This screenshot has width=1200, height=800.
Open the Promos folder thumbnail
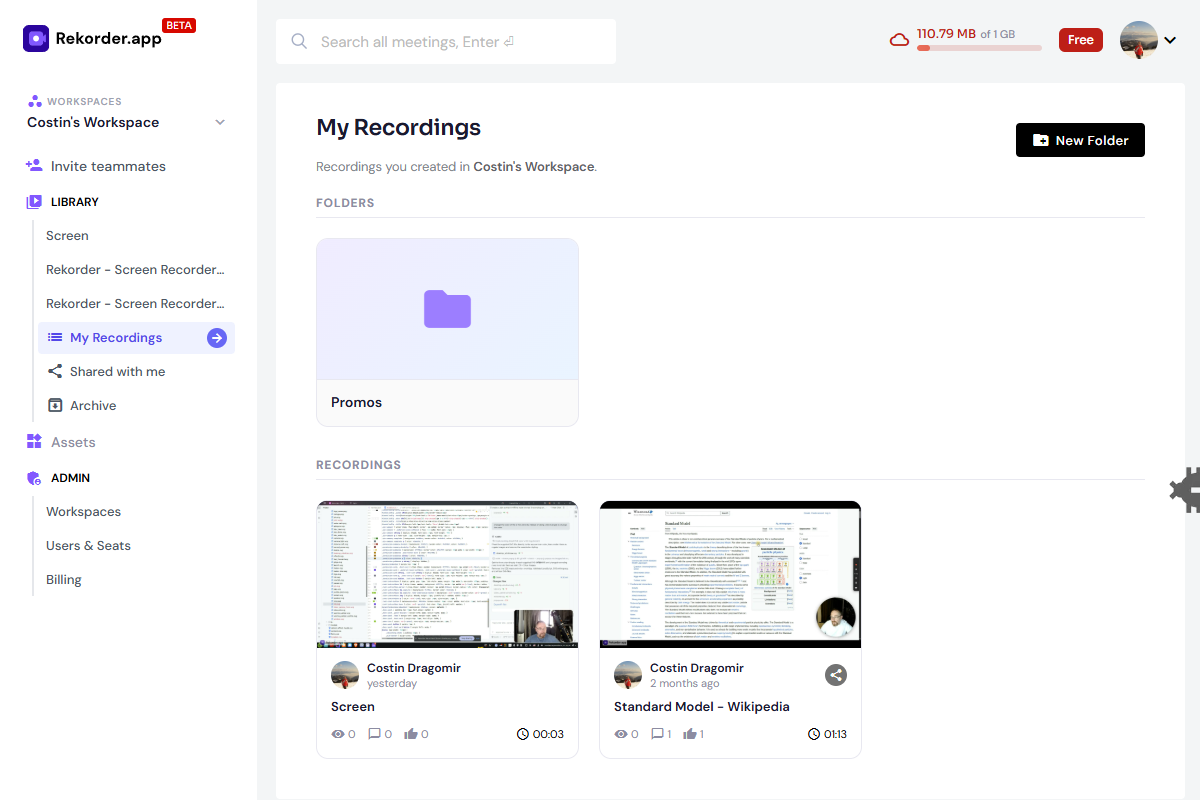(x=447, y=309)
